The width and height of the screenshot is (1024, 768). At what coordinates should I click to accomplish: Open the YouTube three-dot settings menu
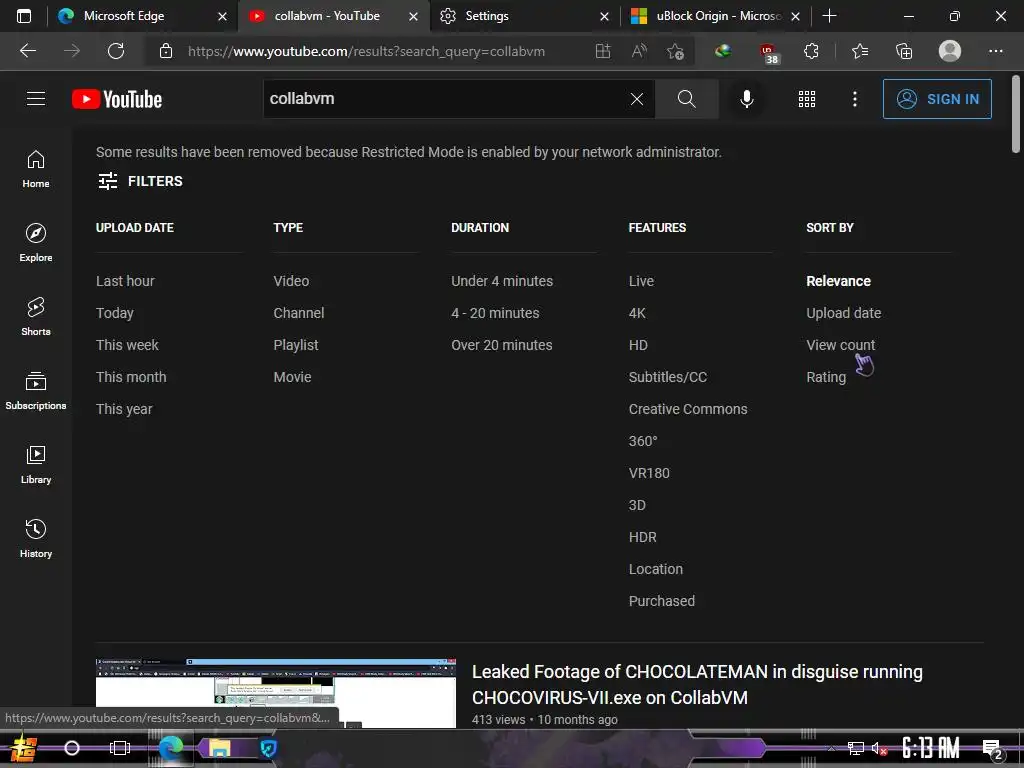point(854,99)
